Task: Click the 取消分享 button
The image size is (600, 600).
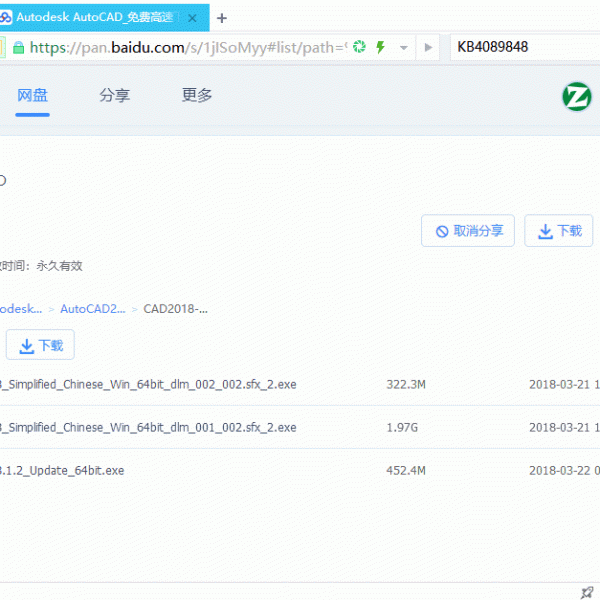Action: click(x=468, y=231)
